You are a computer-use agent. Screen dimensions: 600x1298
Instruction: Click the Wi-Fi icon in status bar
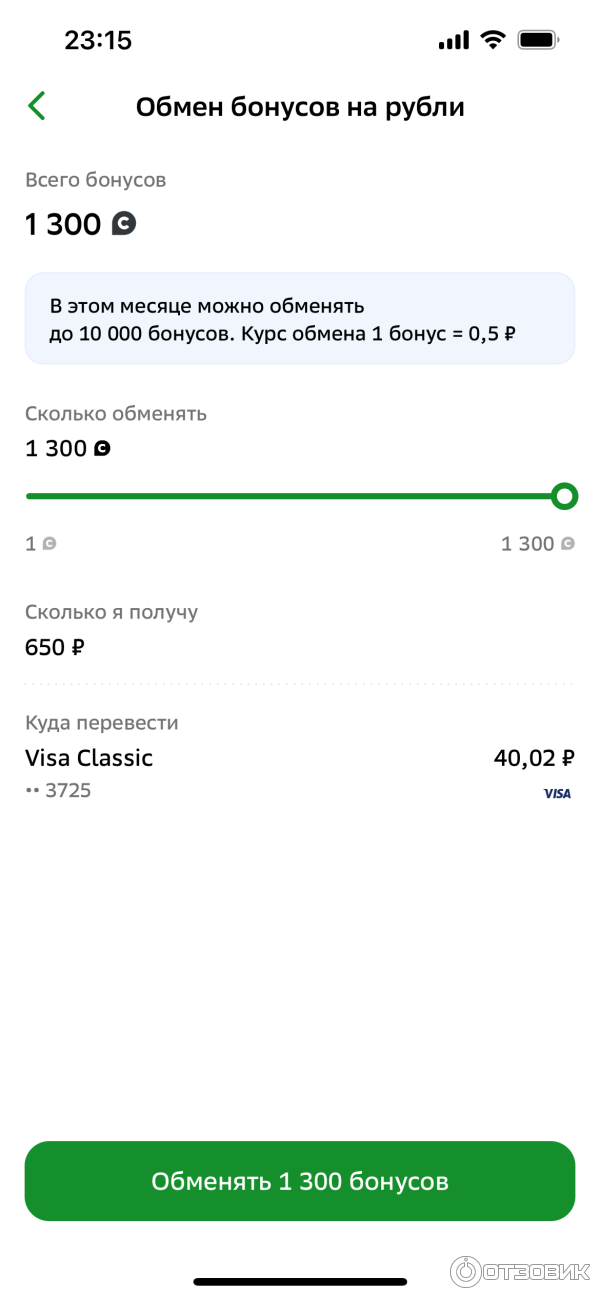pyautogui.click(x=492, y=40)
